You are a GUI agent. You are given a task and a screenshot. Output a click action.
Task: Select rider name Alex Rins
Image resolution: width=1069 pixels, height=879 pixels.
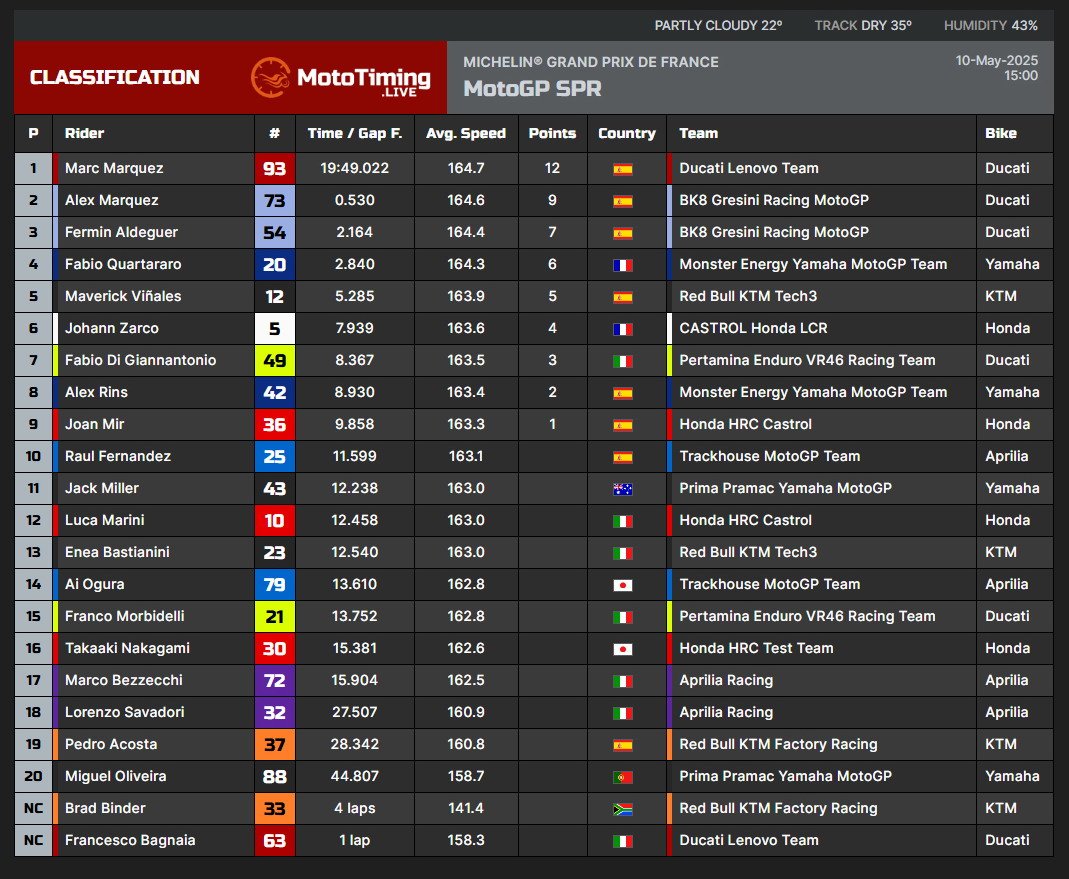(96, 392)
